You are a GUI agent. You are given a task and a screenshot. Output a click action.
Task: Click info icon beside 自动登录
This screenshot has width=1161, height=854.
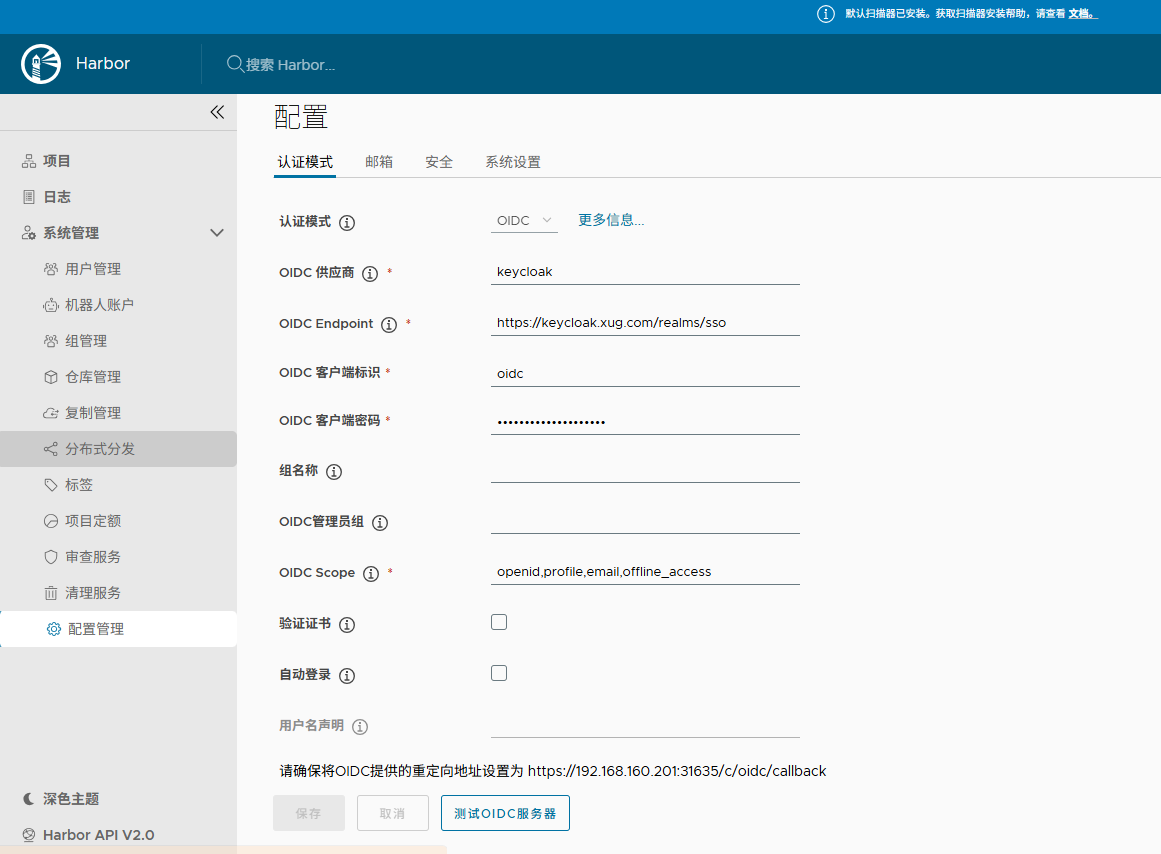[347, 675]
